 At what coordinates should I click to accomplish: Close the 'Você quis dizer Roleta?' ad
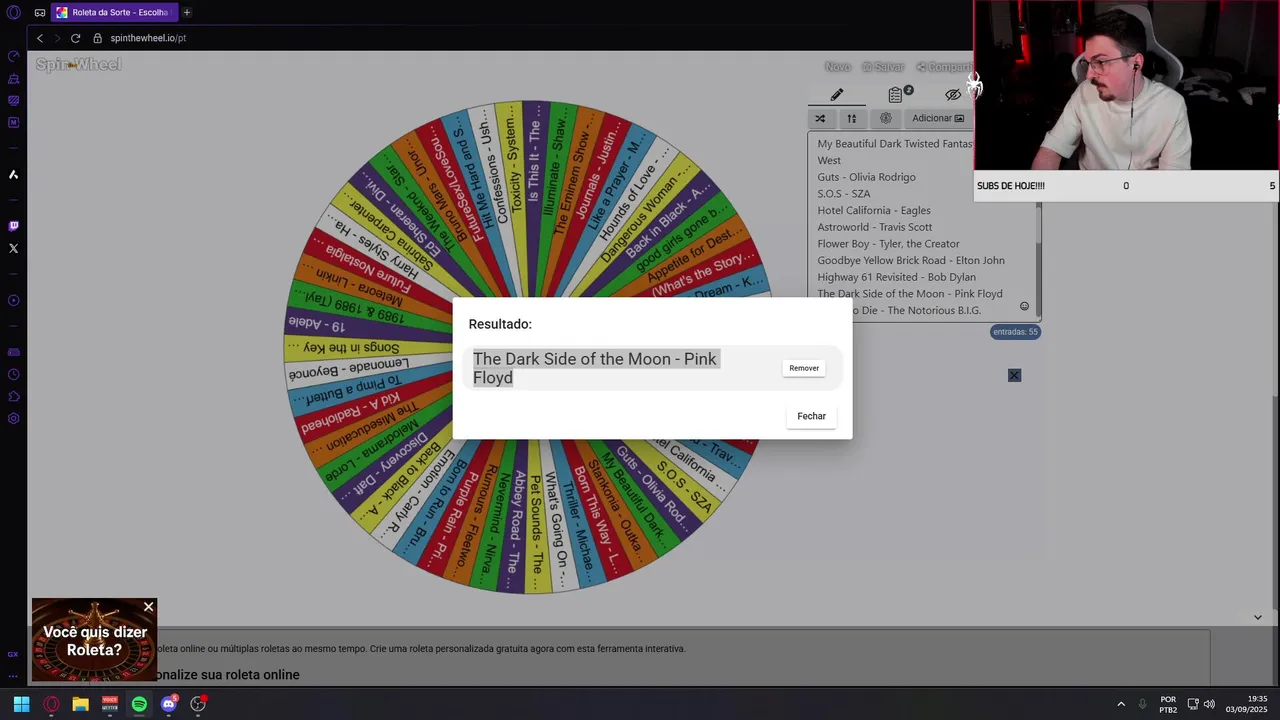pos(148,607)
